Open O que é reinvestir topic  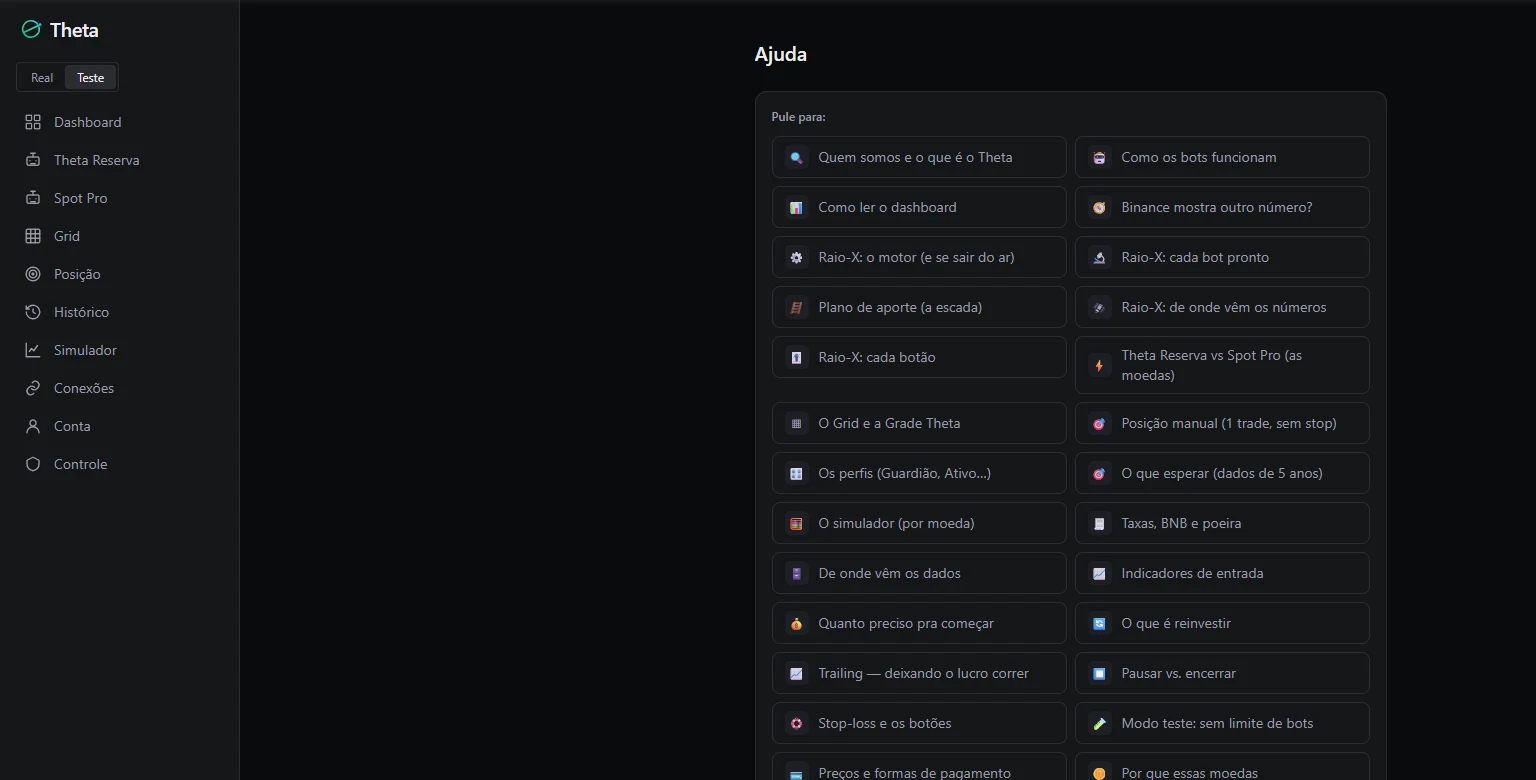tap(1222, 623)
